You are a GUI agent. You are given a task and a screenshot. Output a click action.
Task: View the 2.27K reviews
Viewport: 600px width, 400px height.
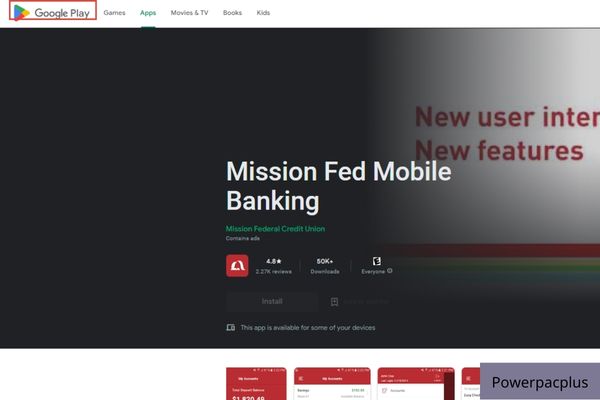coord(274,271)
